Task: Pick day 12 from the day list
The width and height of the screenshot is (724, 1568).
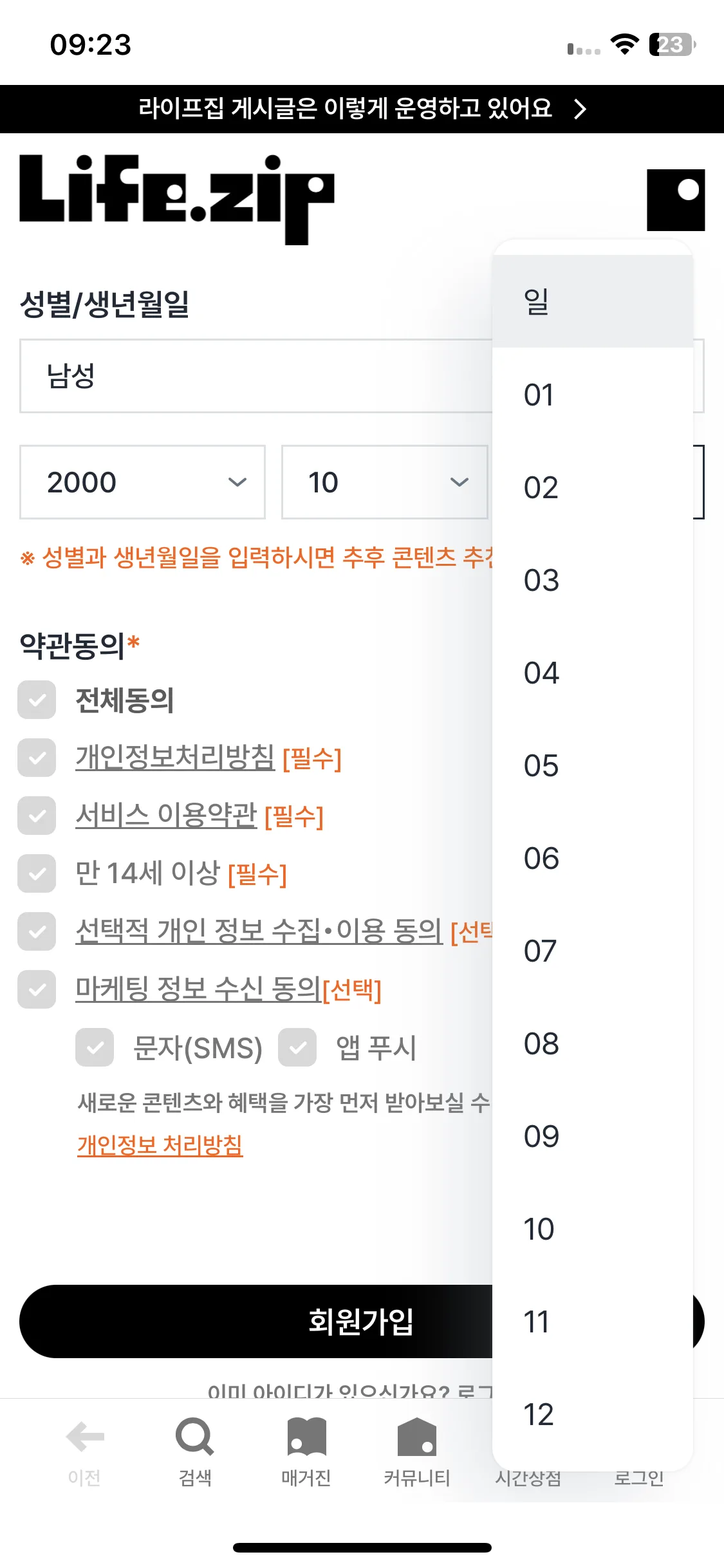Action: coord(593,1414)
